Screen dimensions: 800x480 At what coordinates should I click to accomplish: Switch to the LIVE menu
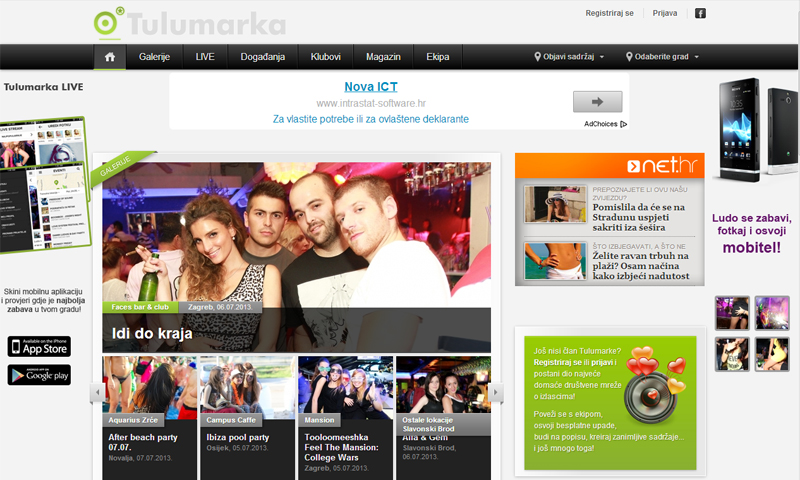point(205,57)
